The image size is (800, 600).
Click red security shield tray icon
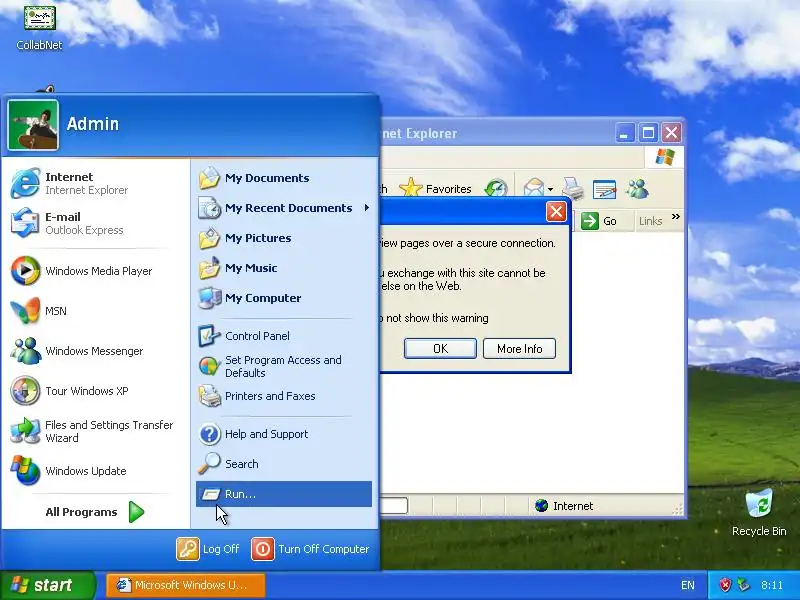click(x=725, y=585)
